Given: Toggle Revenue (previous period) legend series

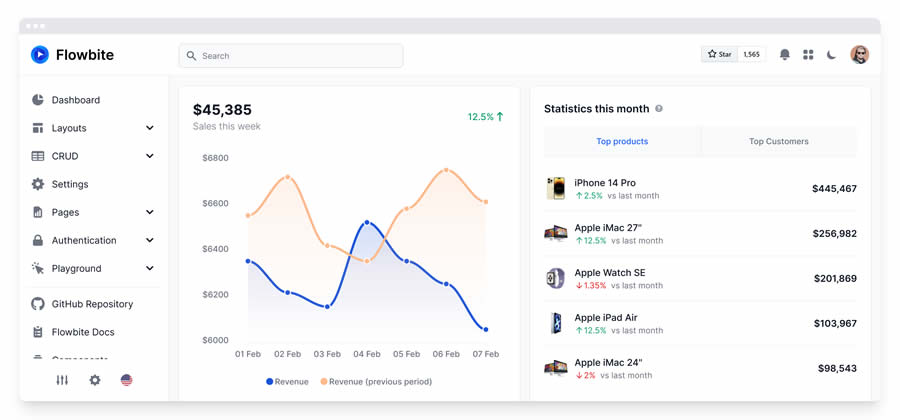Looking at the screenshot, I should (x=376, y=381).
